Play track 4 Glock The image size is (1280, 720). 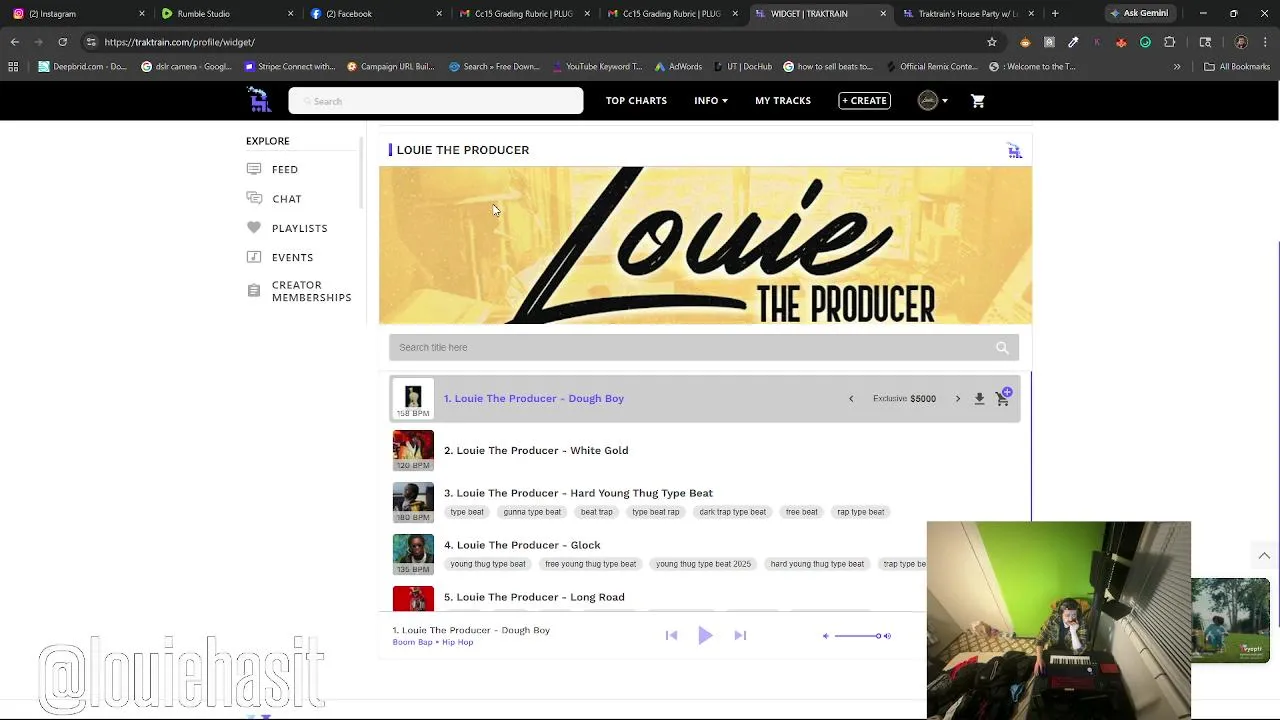coord(522,545)
